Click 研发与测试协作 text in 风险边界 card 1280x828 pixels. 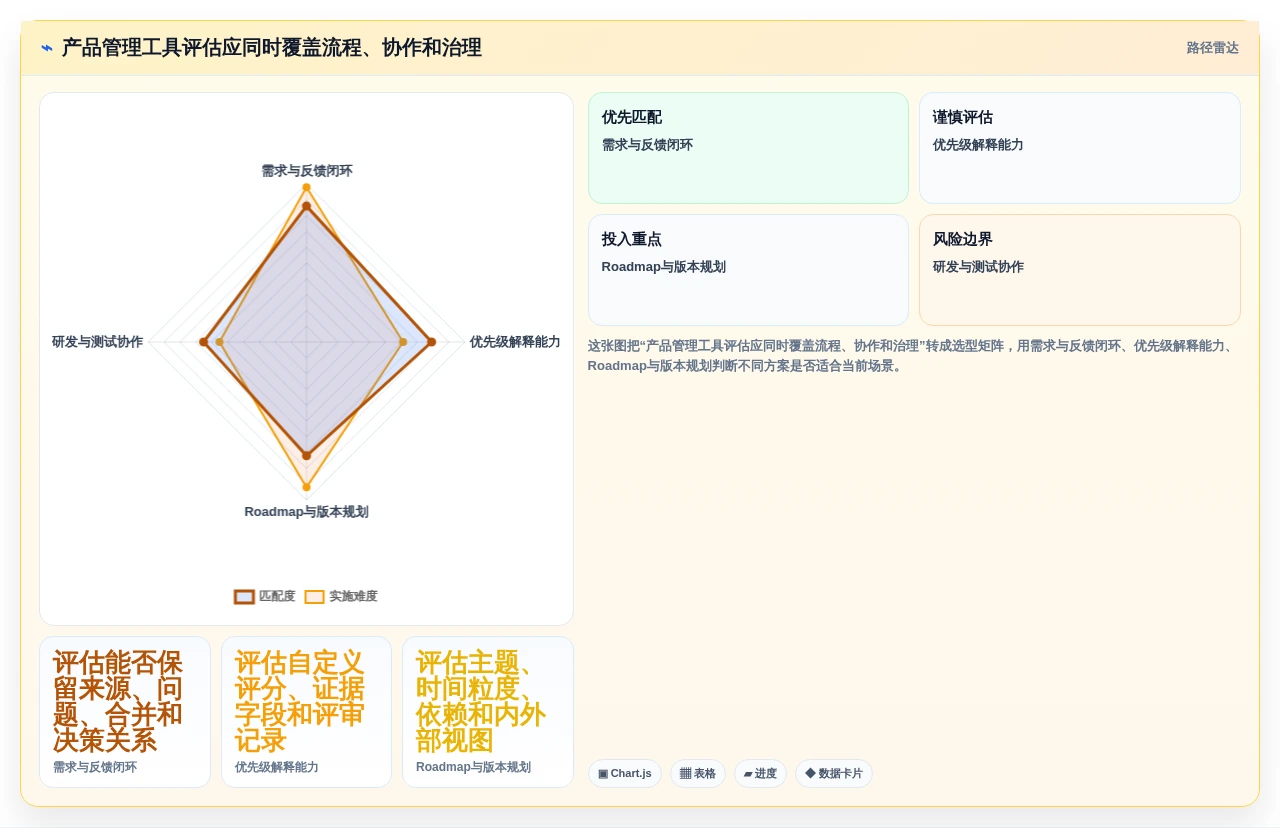(978, 267)
